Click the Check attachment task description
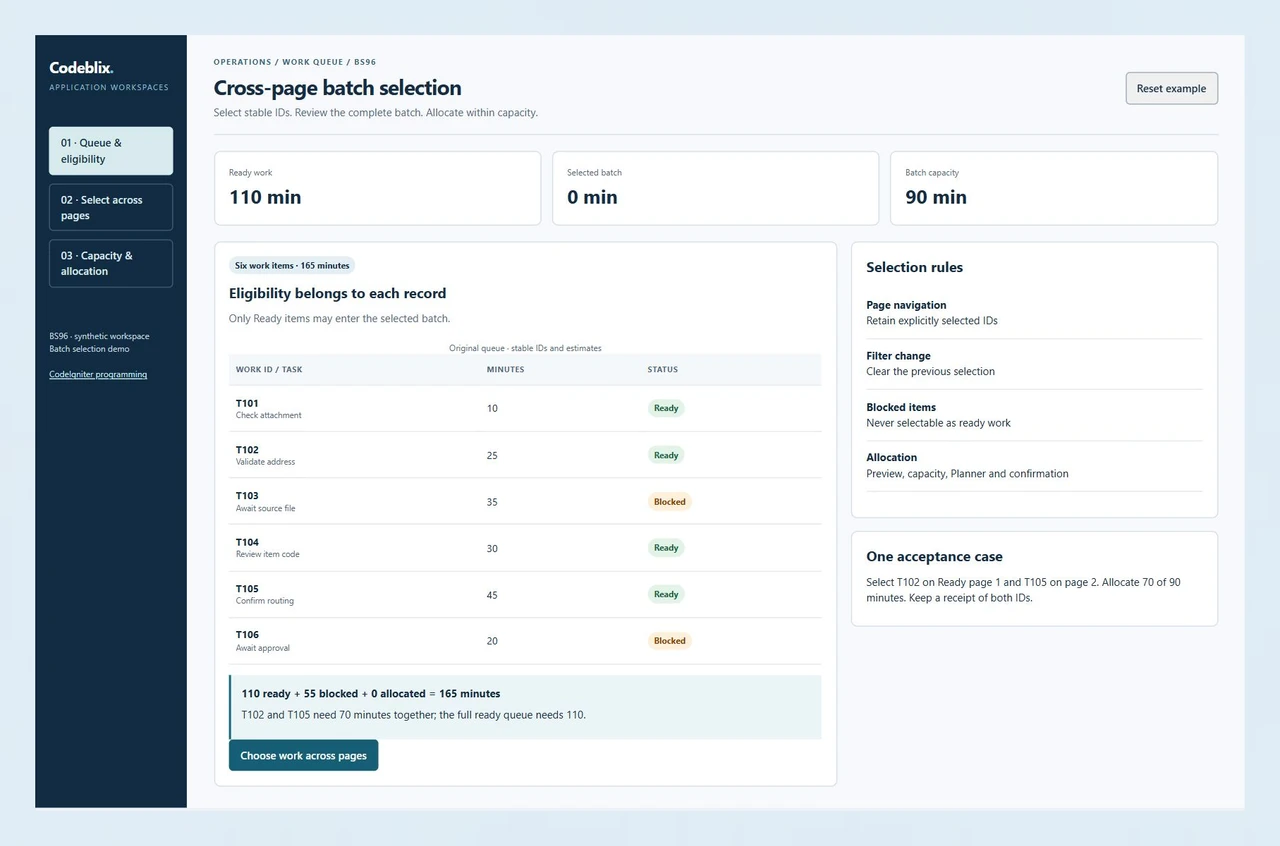This screenshot has height=846, width=1280. (268, 415)
